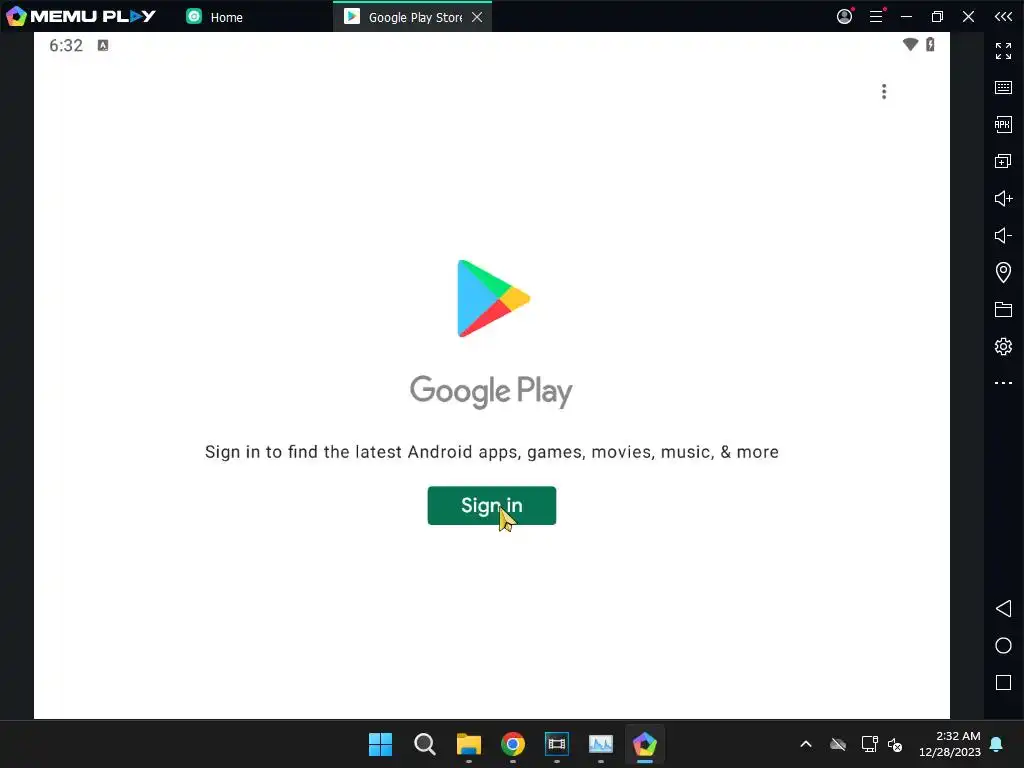Click the Android Wi-Fi status icon
The height and width of the screenshot is (768, 1024).
(x=910, y=44)
